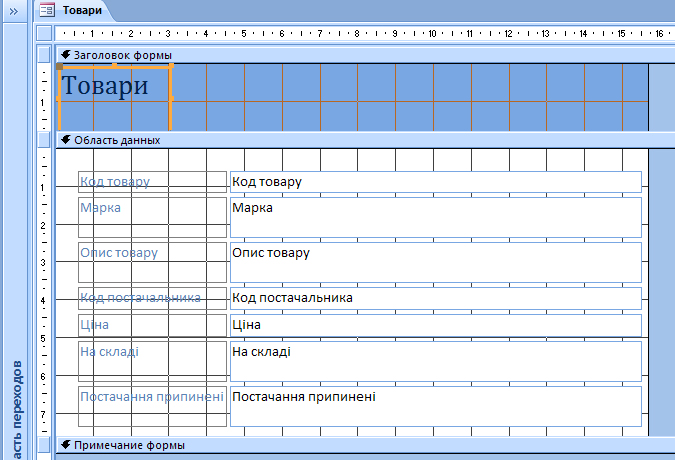Click the Ціна text box field
675x460 pixels.
[436, 325]
